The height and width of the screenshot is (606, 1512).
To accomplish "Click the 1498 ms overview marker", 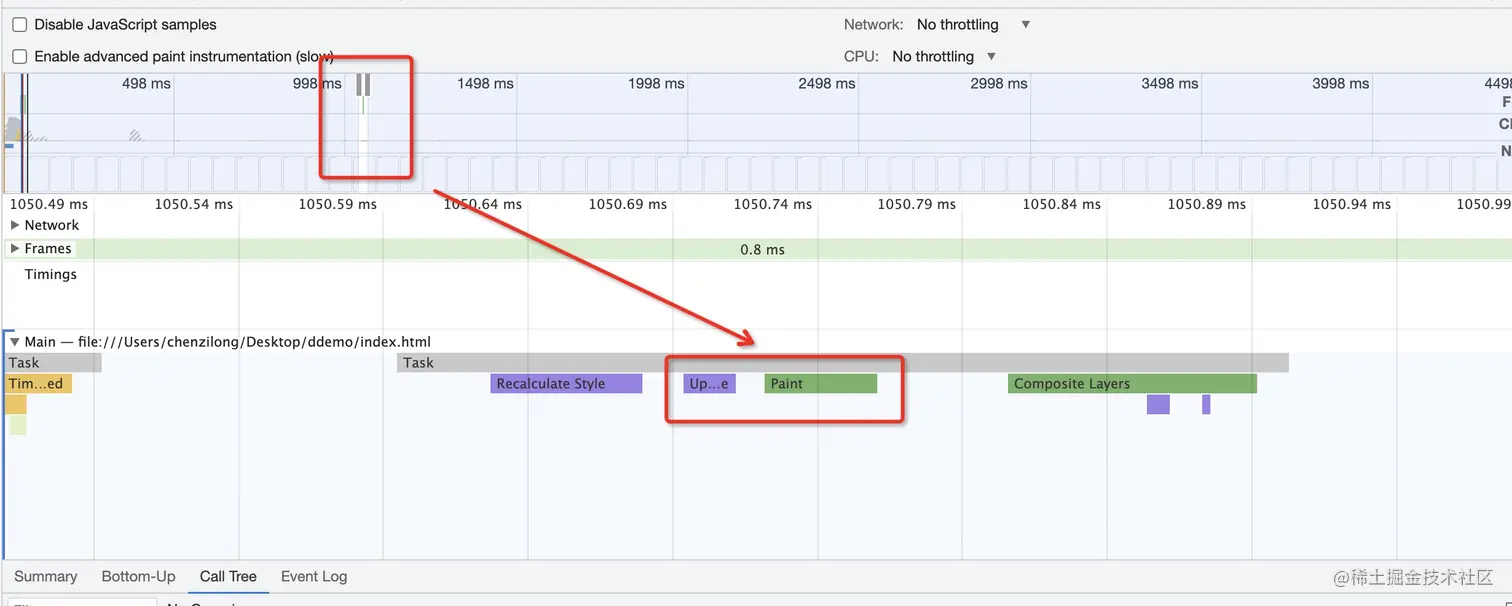I will [485, 84].
